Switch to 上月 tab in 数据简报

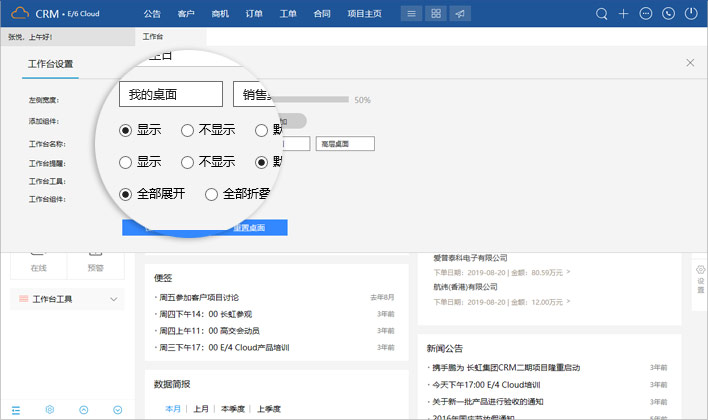click(x=201, y=408)
